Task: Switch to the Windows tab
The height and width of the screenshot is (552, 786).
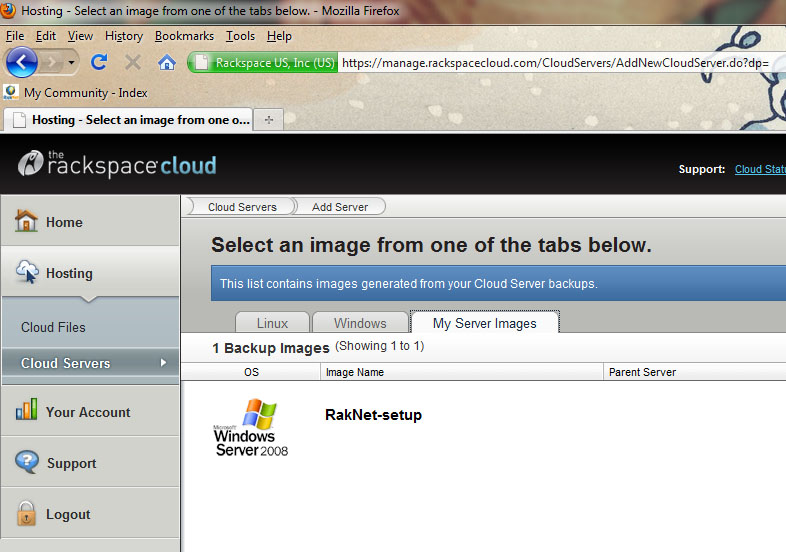Action: coord(360,323)
